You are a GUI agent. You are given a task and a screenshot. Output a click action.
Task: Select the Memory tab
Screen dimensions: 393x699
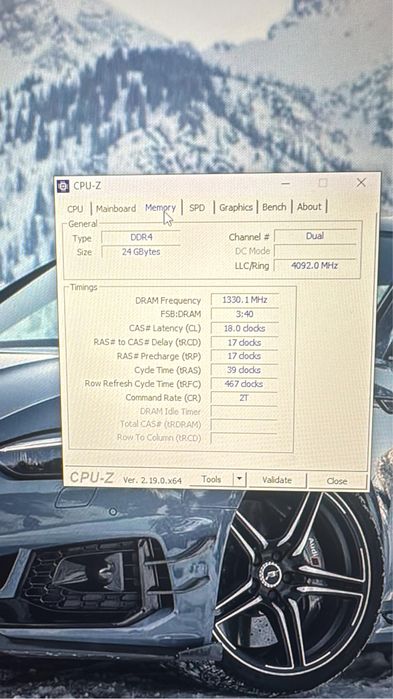point(160,207)
